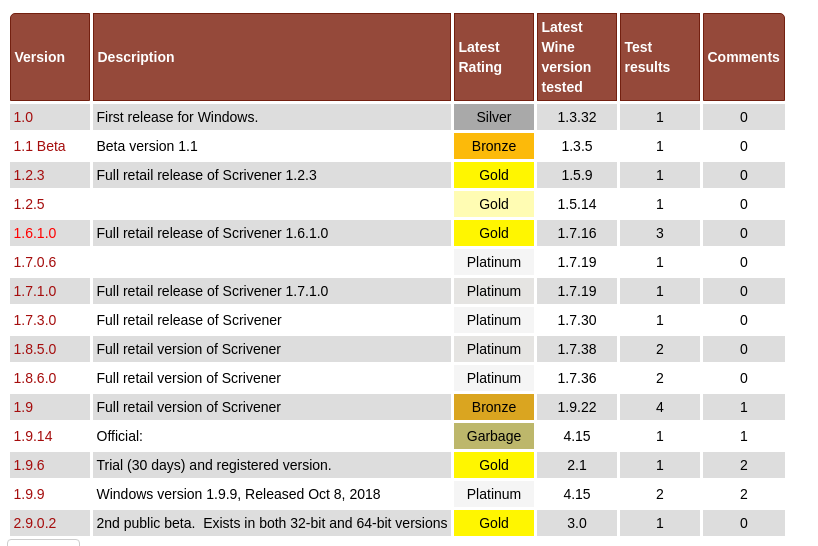Click Wine version 3.0 cell
The image size is (818, 546).
[x=577, y=523]
